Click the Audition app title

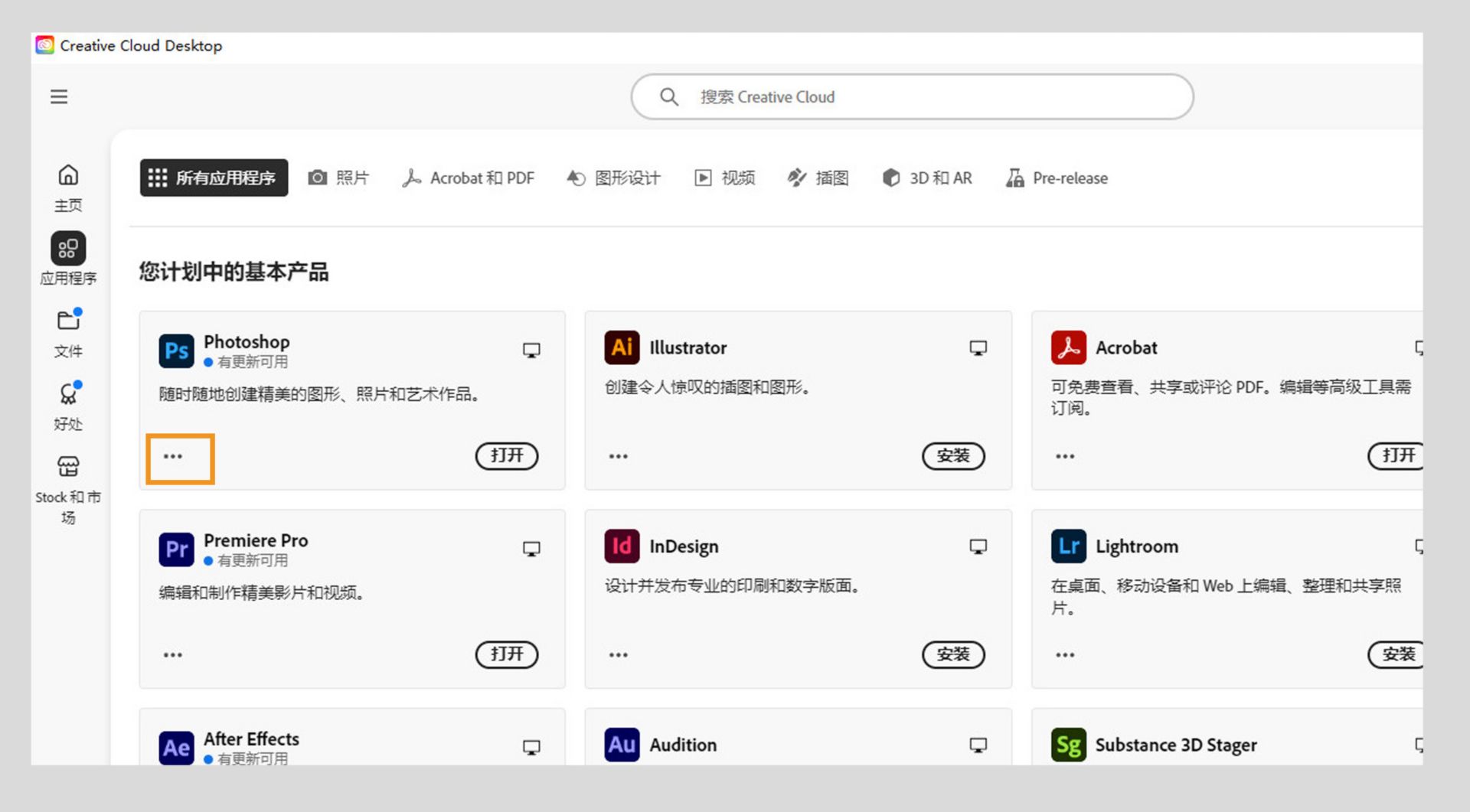coord(683,745)
